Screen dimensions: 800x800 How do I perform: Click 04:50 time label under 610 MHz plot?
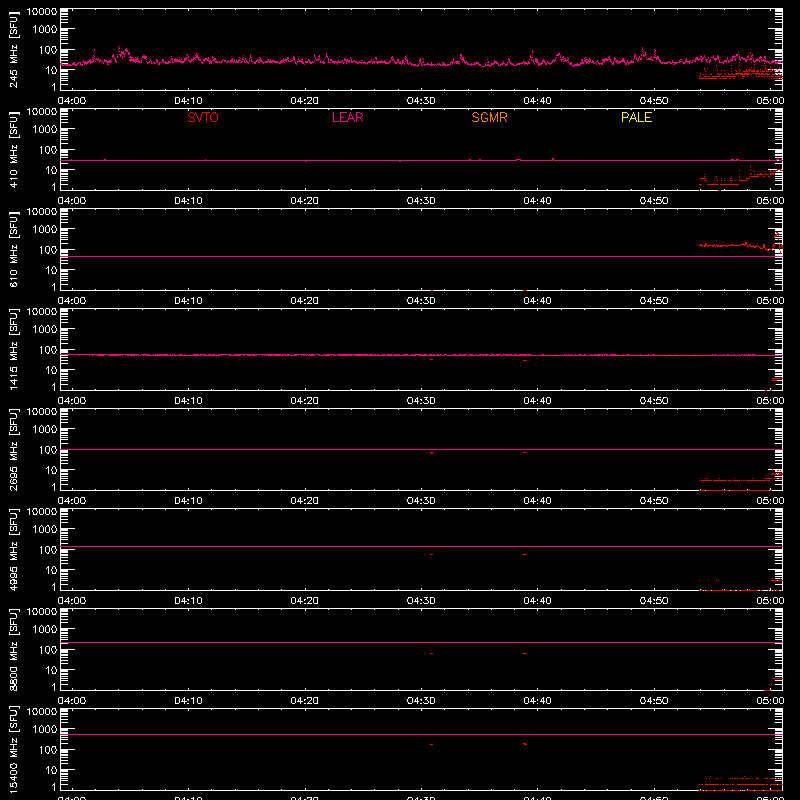(x=654, y=301)
